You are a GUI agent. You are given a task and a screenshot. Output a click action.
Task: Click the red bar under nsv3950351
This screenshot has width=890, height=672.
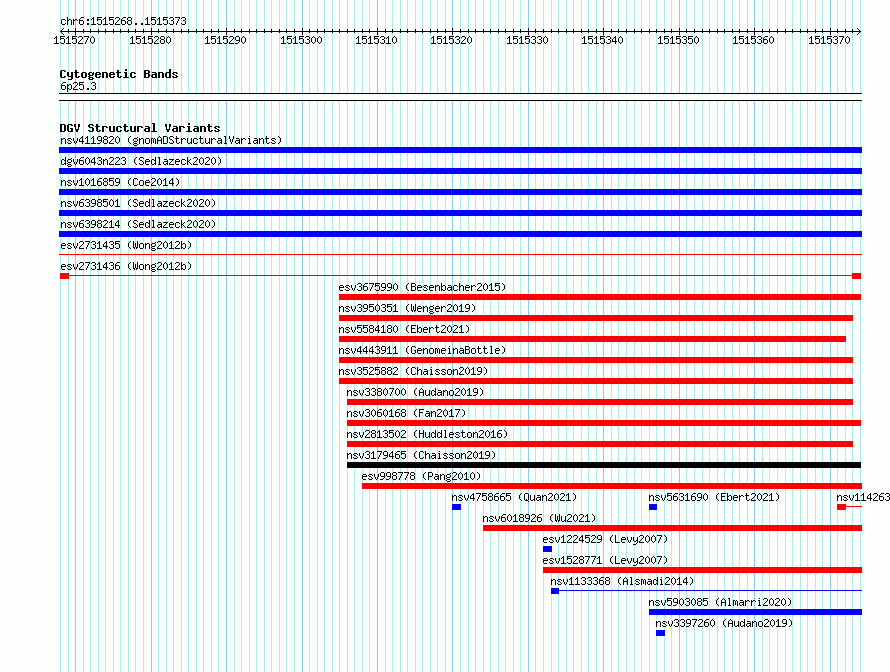coord(596,318)
